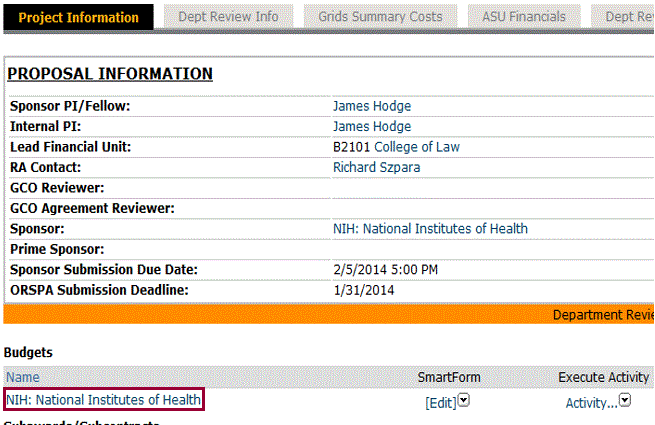This screenshot has height=425, width=655.
Task: Click the [Edit] SmartForm link
Action: (440, 403)
